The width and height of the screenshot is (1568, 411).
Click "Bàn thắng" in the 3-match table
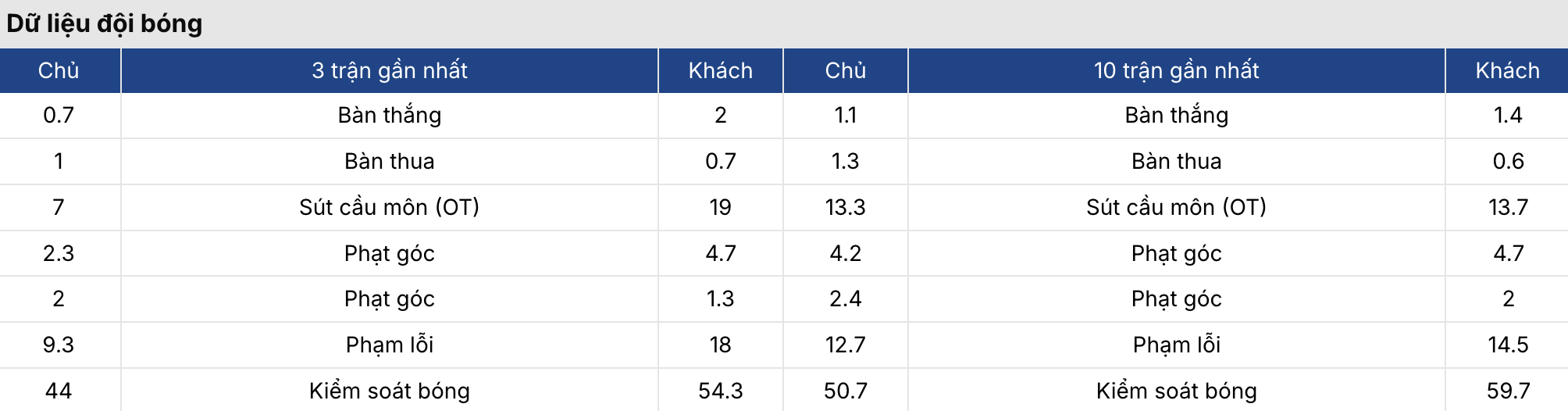389,115
